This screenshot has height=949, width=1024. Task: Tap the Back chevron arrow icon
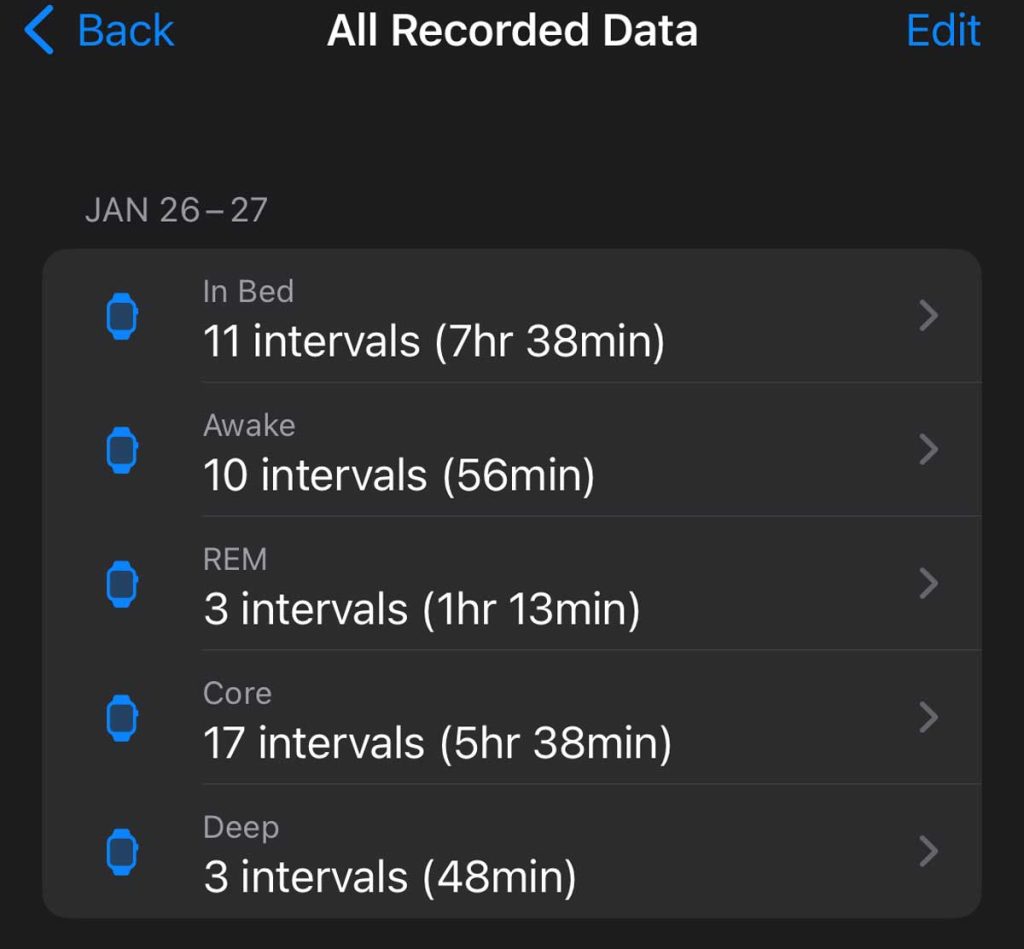[x=38, y=30]
